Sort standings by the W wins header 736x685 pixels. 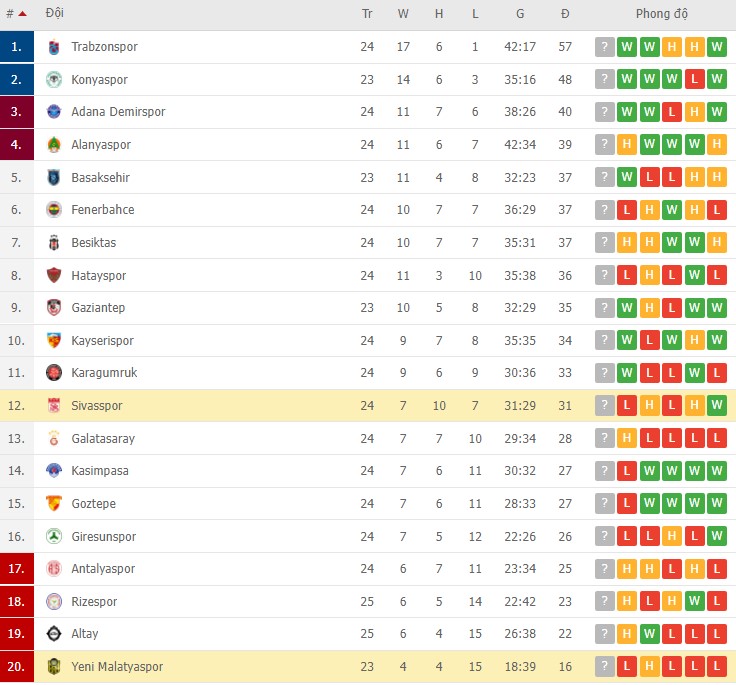click(403, 14)
